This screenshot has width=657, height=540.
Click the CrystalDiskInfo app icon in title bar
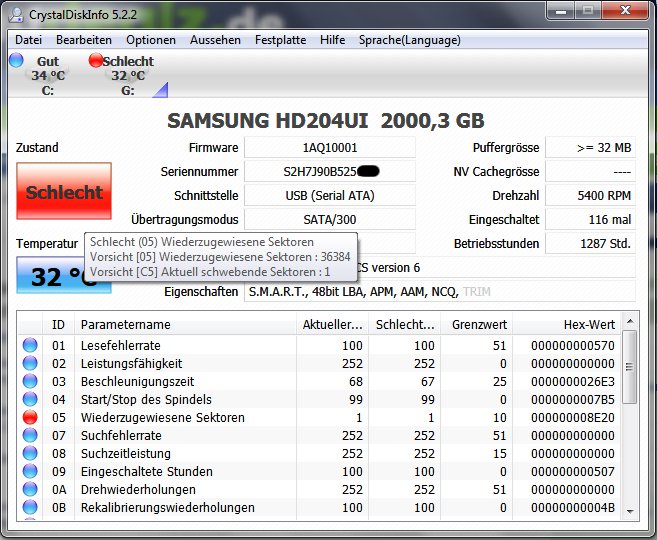tap(16, 15)
